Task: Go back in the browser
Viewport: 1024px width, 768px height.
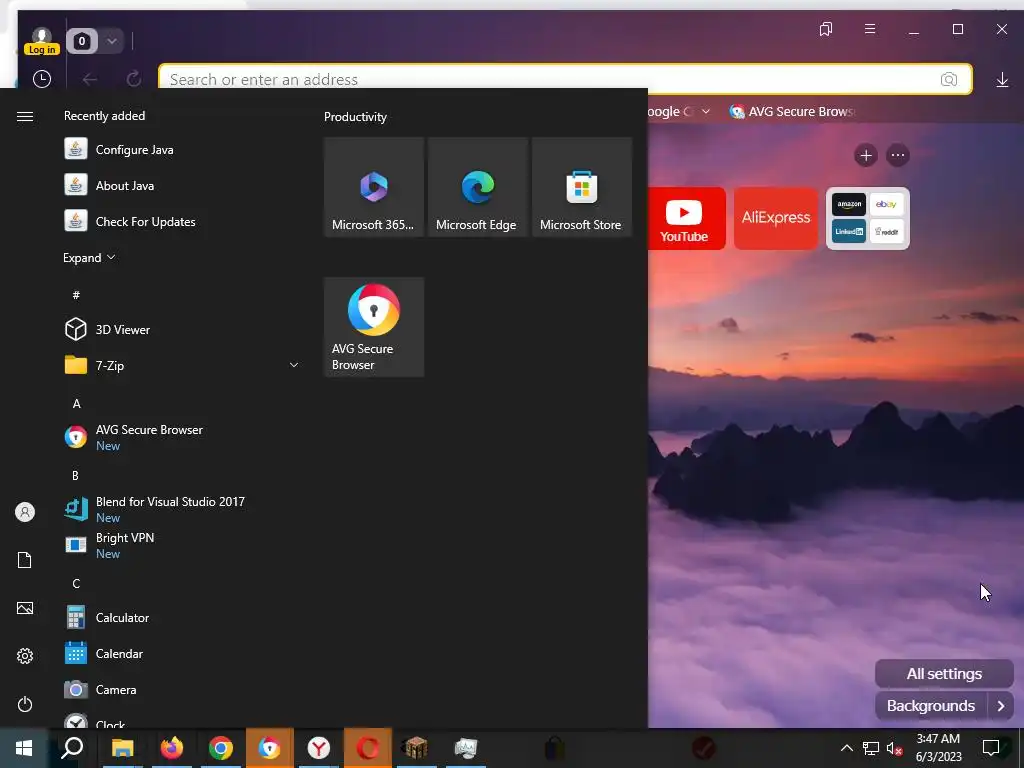Action: [89, 79]
